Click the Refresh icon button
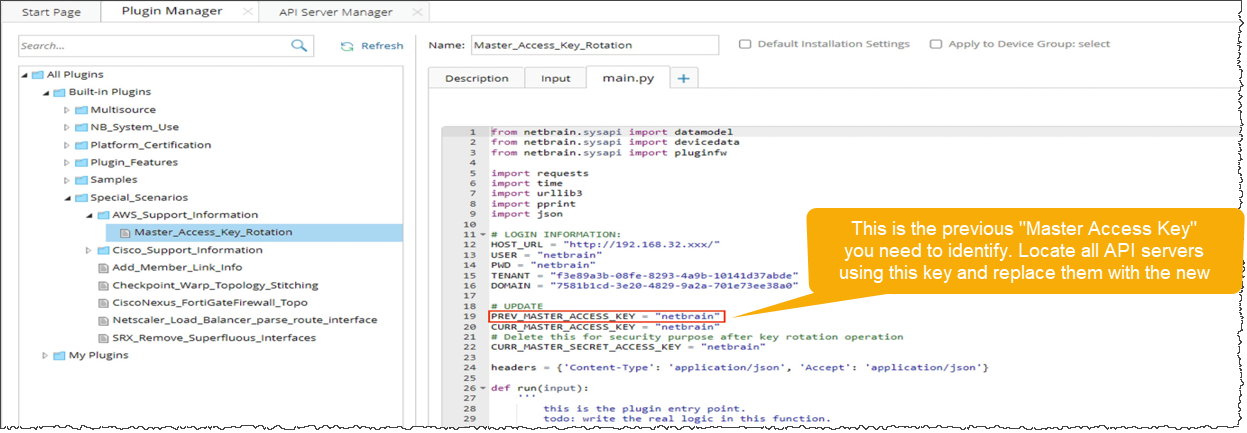 click(348, 46)
